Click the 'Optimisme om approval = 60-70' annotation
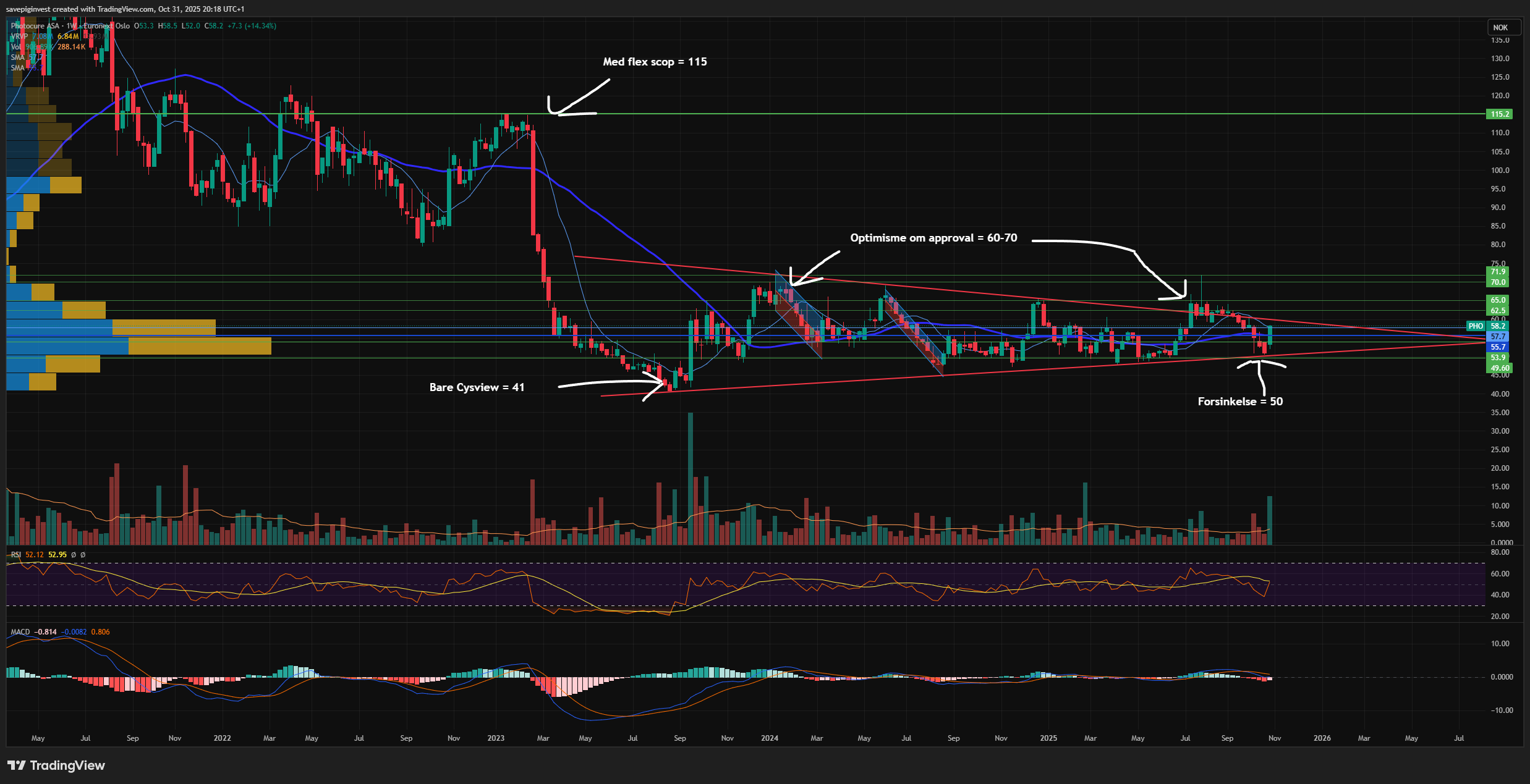This screenshot has height=784, width=1530. pos(933,238)
